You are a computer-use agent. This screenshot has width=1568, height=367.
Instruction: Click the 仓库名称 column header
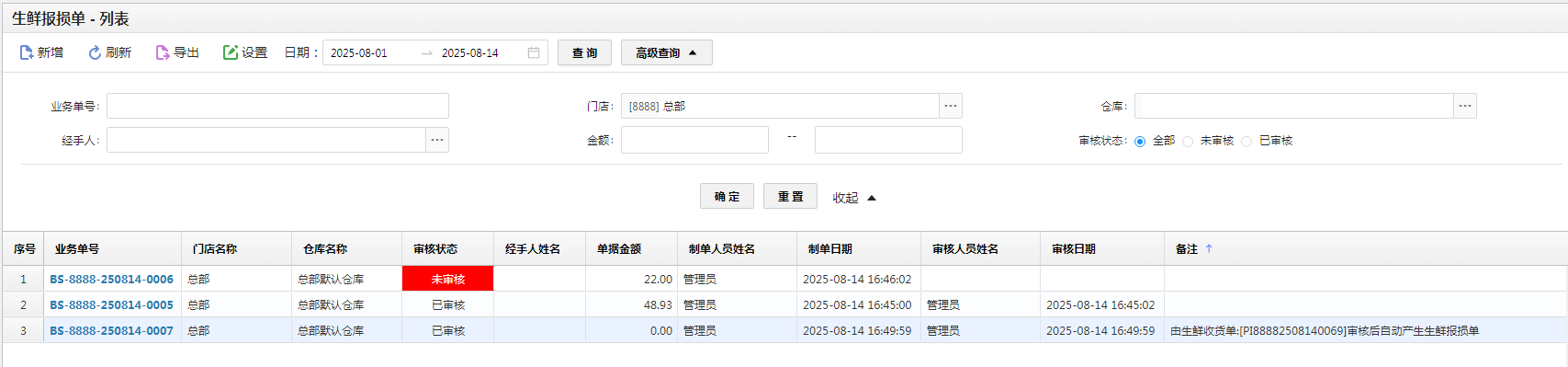click(347, 249)
